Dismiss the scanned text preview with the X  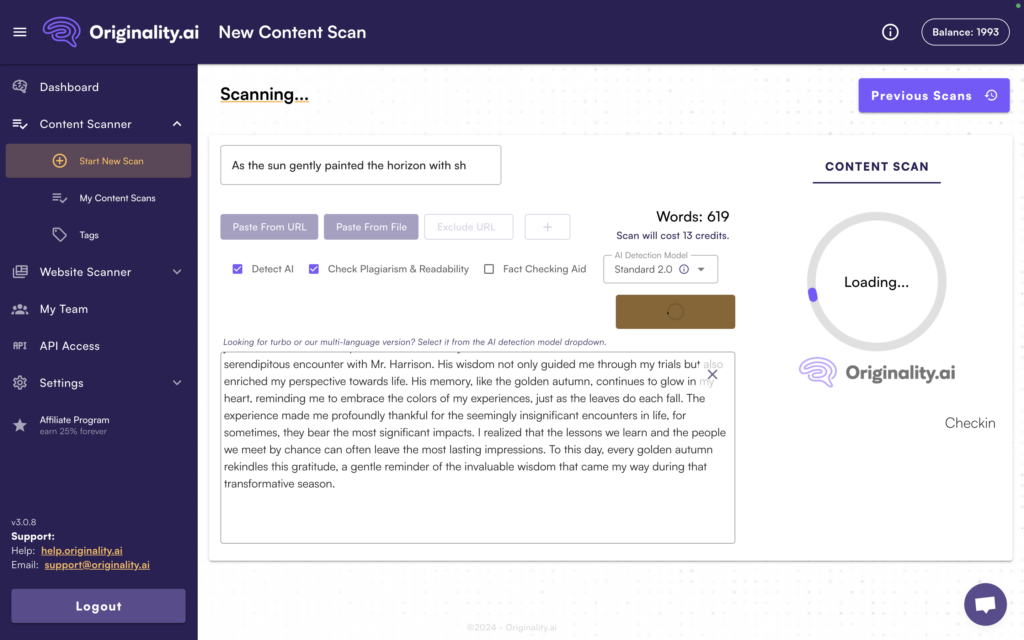tap(712, 374)
